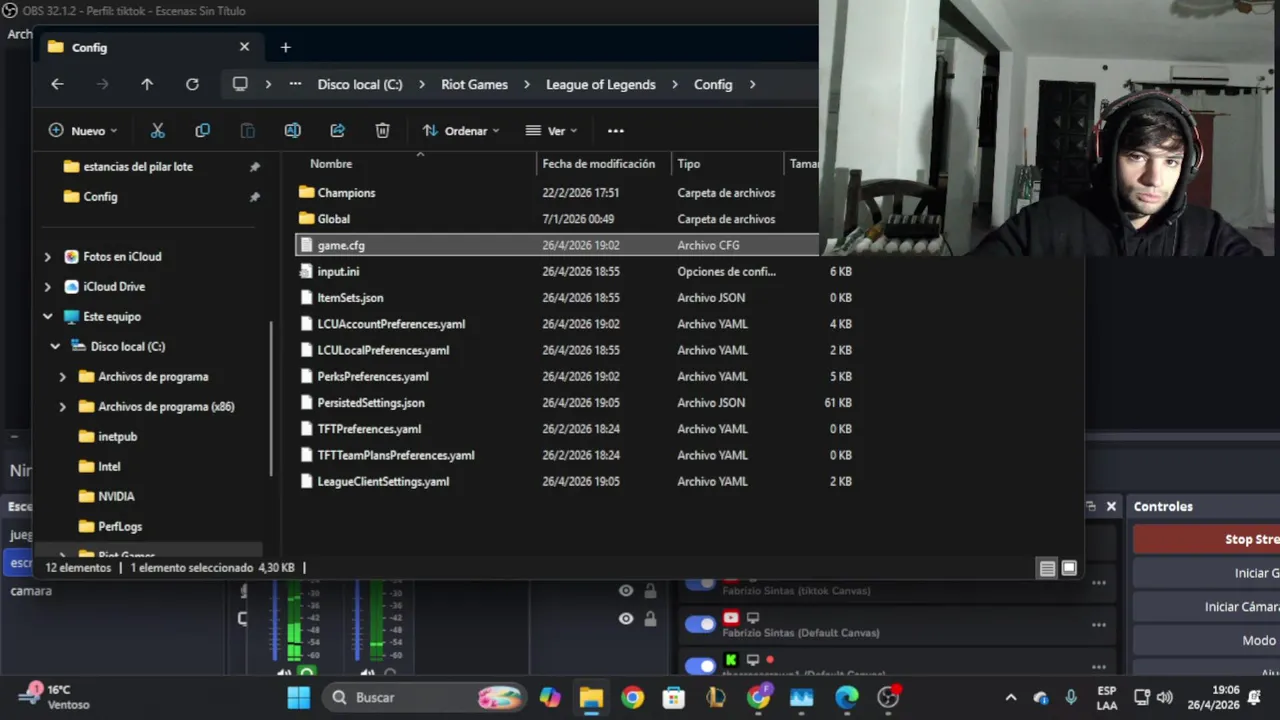Open Microsoft Store from the taskbar

pyautogui.click(x=674, y=697)
